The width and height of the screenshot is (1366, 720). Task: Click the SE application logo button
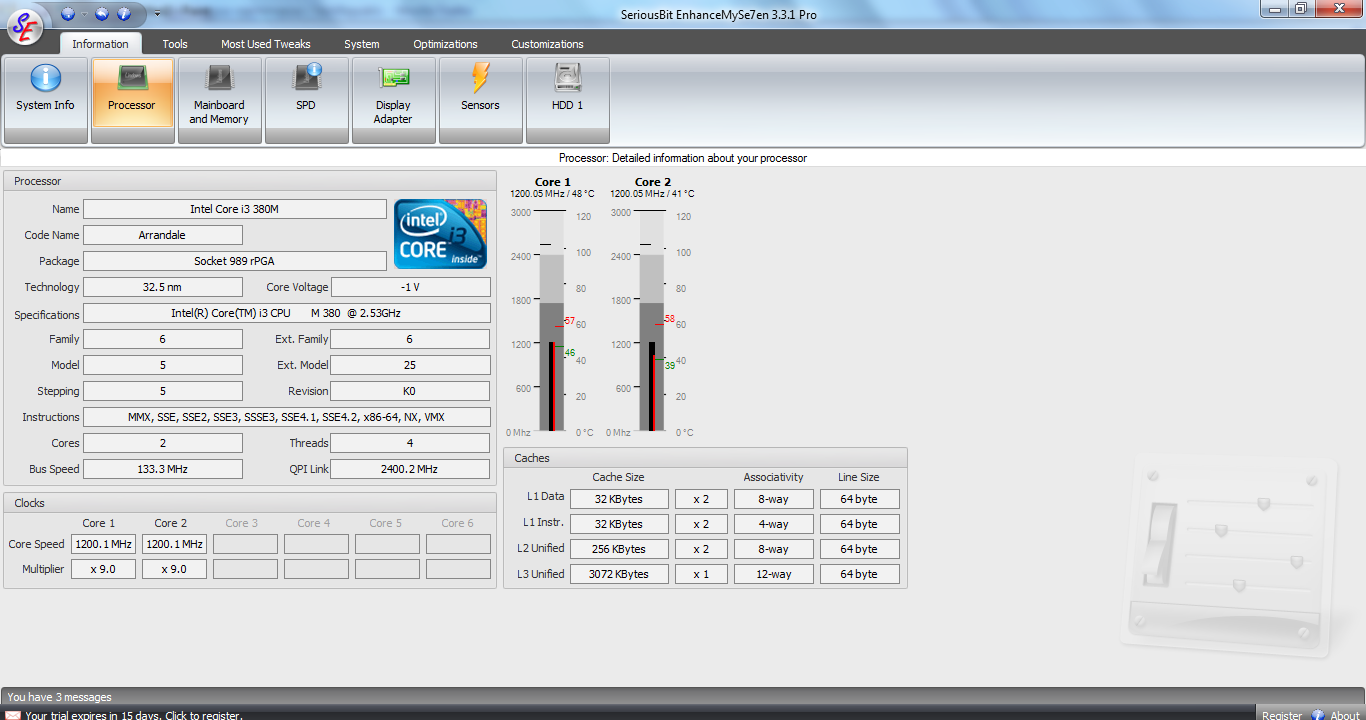coord(25,27)
